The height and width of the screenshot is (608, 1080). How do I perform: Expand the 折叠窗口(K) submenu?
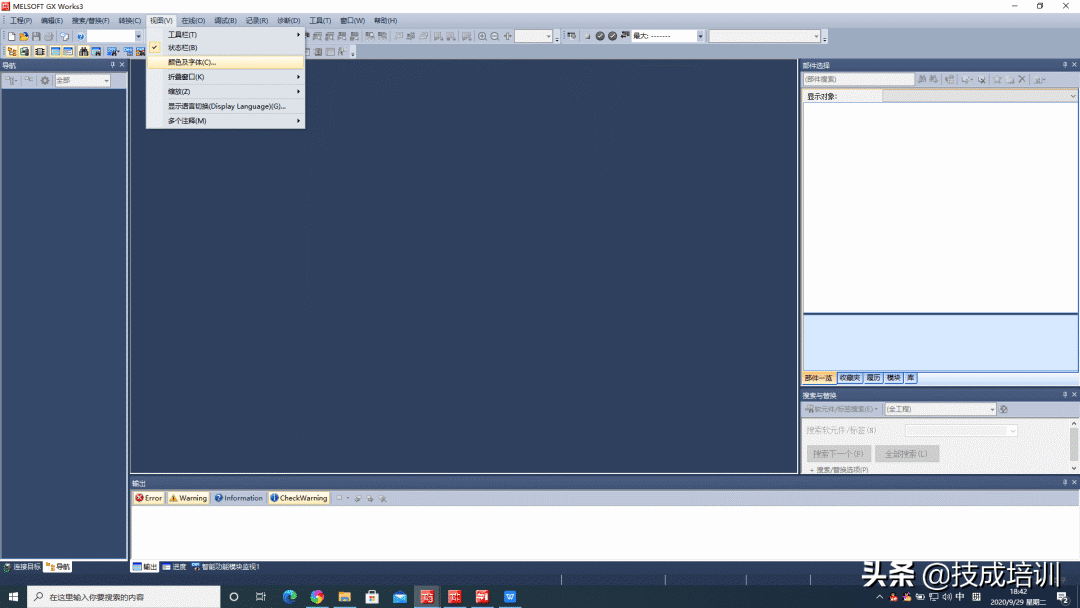[x=225, y=77]
